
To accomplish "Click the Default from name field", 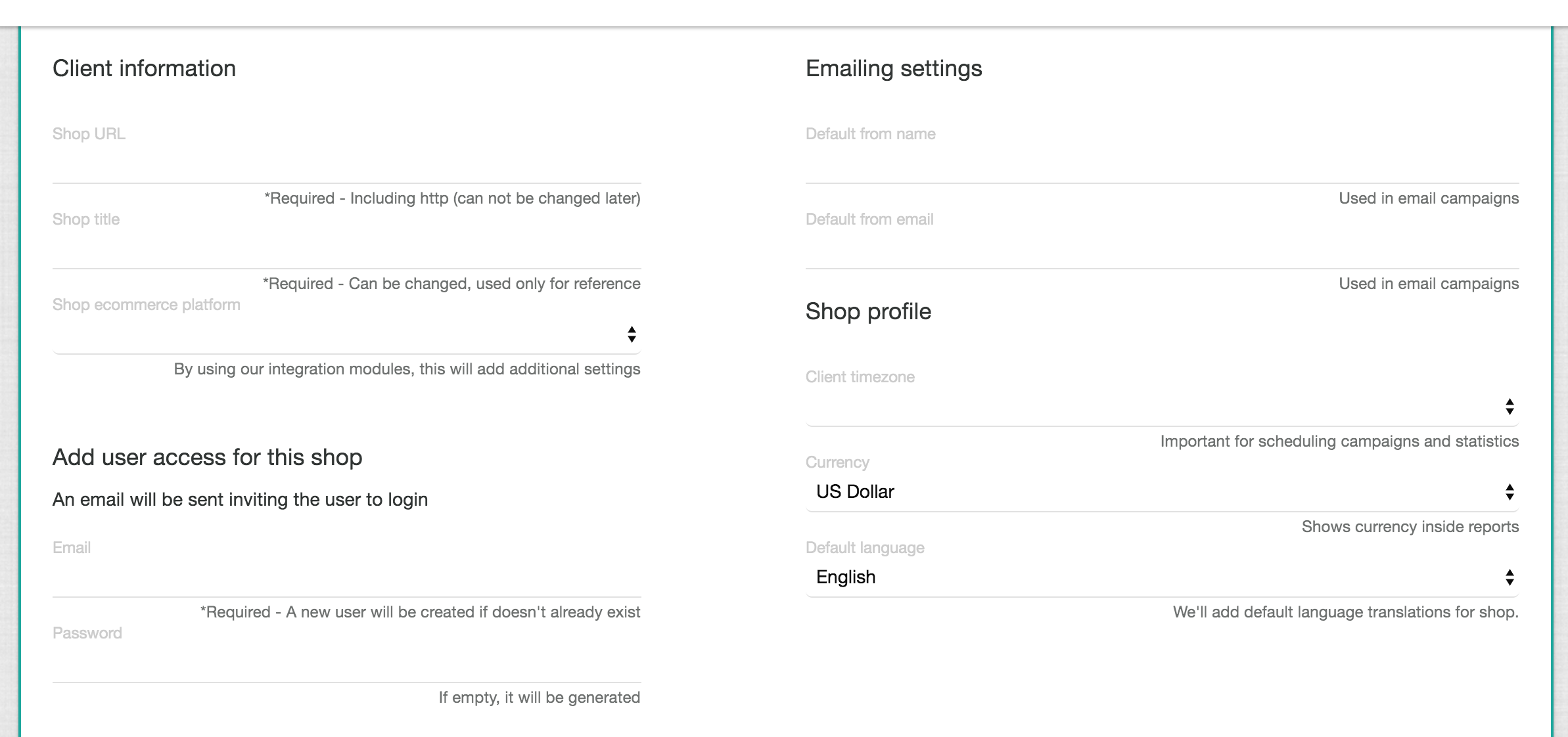I will 1162,164.
